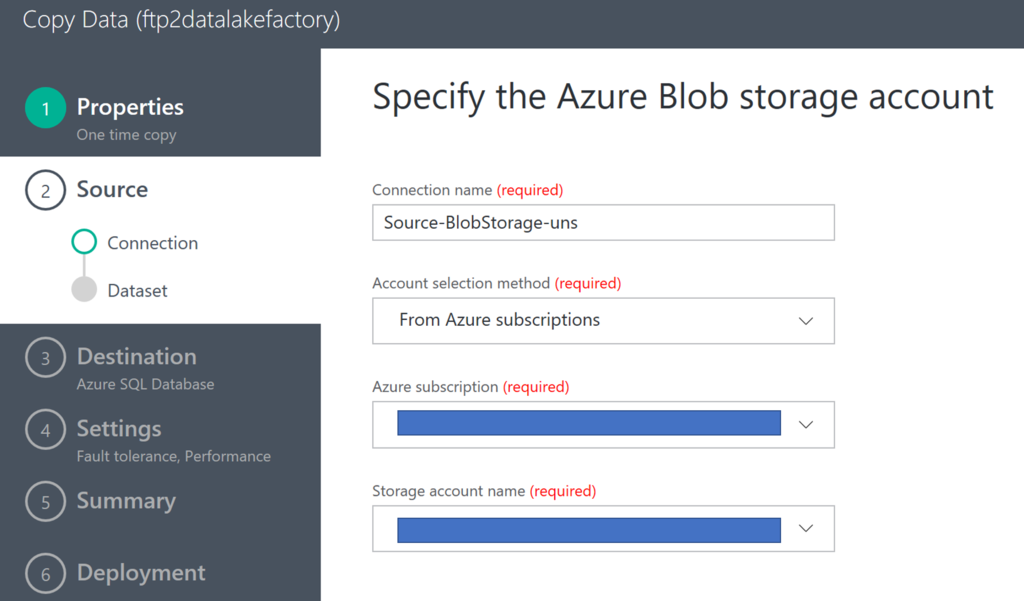Viewport: 1024px width, 601px height.
Task: Click the Connection sub-step label
Action: click(152, 243)
